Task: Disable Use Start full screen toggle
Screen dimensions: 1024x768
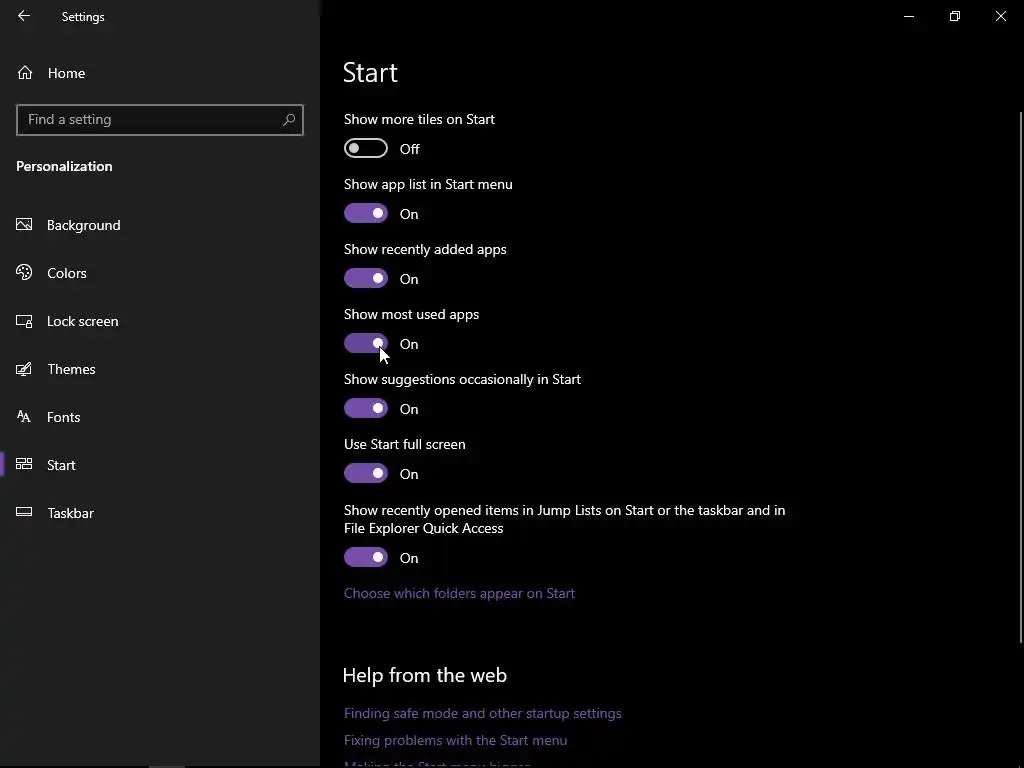Action: [366, 474]
